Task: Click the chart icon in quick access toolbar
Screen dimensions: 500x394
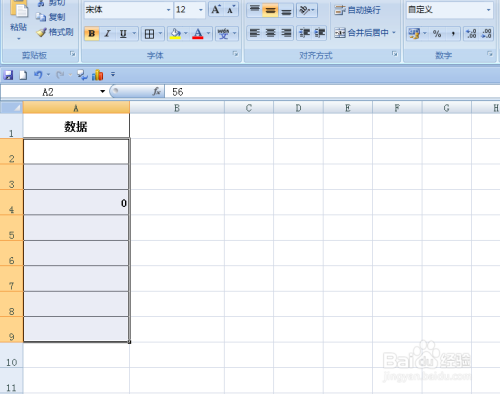Action: [x=97, y=75]
